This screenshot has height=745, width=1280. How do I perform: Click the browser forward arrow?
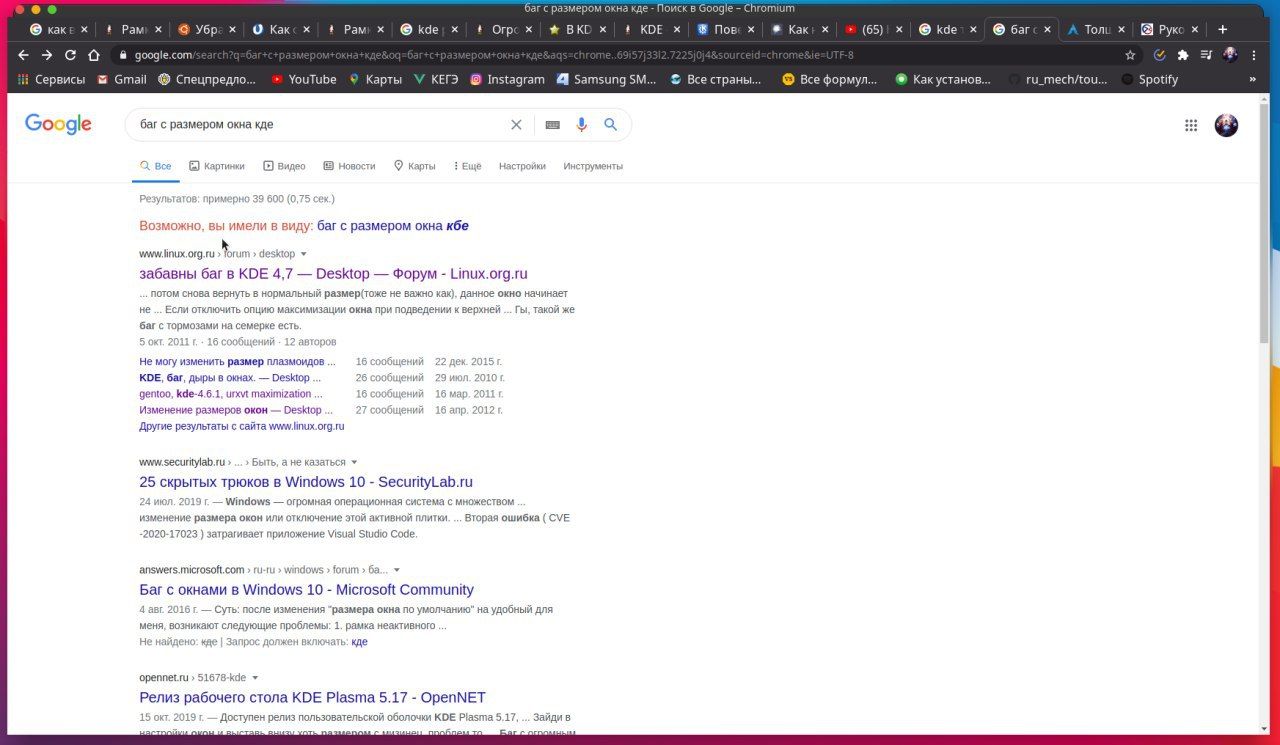46,55
